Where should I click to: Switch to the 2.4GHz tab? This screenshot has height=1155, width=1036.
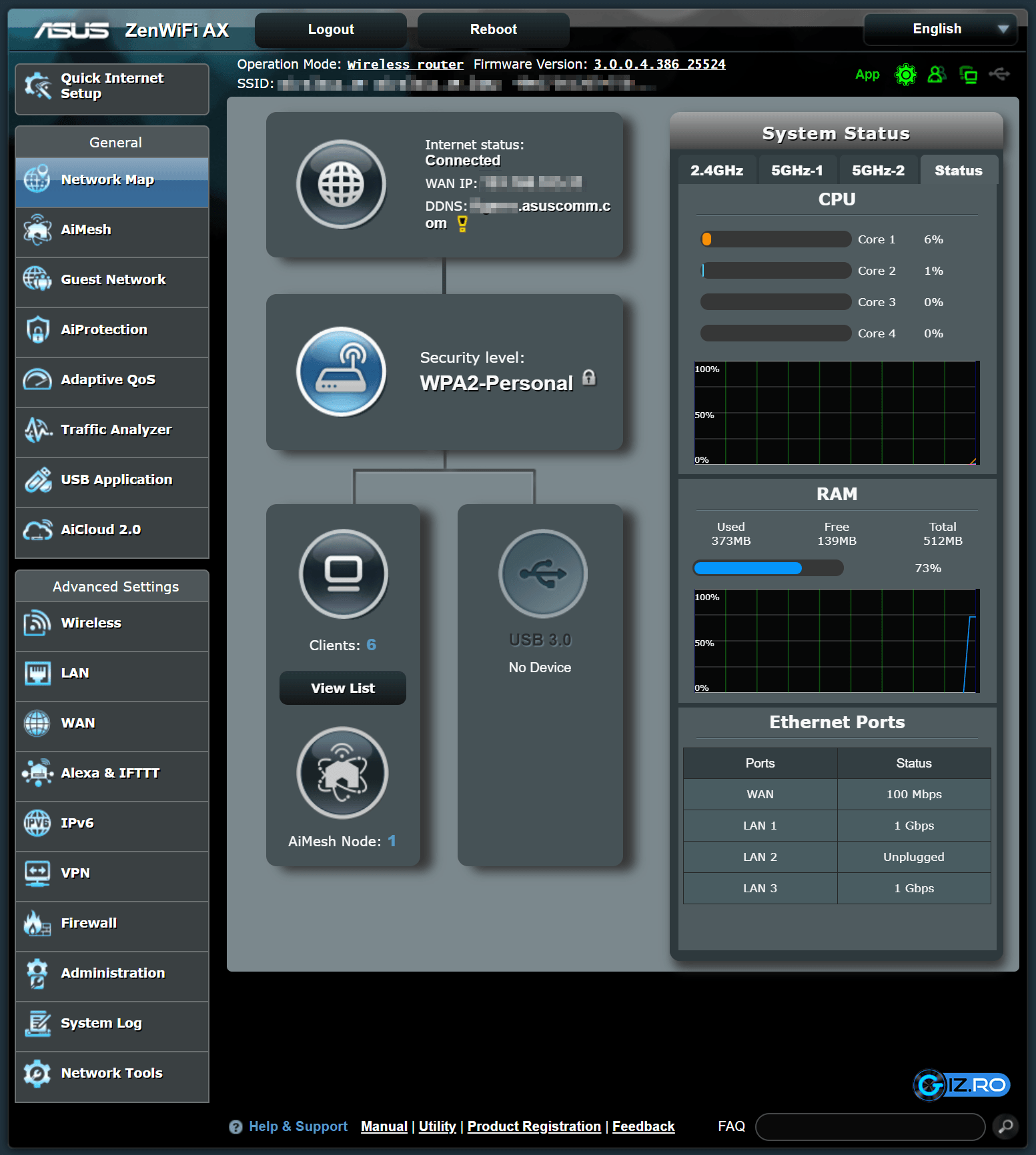(x=716, y=171)
